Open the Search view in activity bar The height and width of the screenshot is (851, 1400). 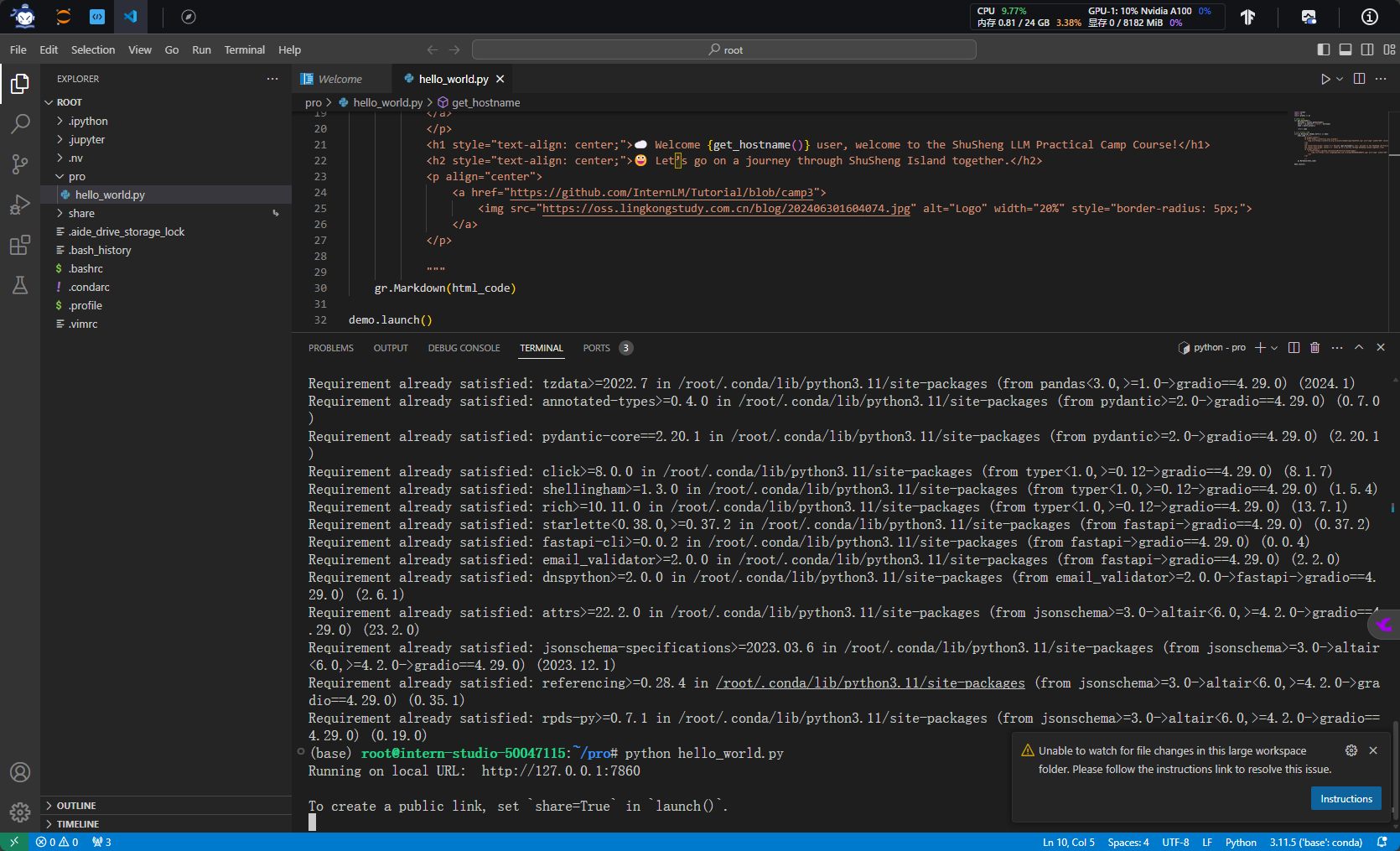tap(20, 124)
